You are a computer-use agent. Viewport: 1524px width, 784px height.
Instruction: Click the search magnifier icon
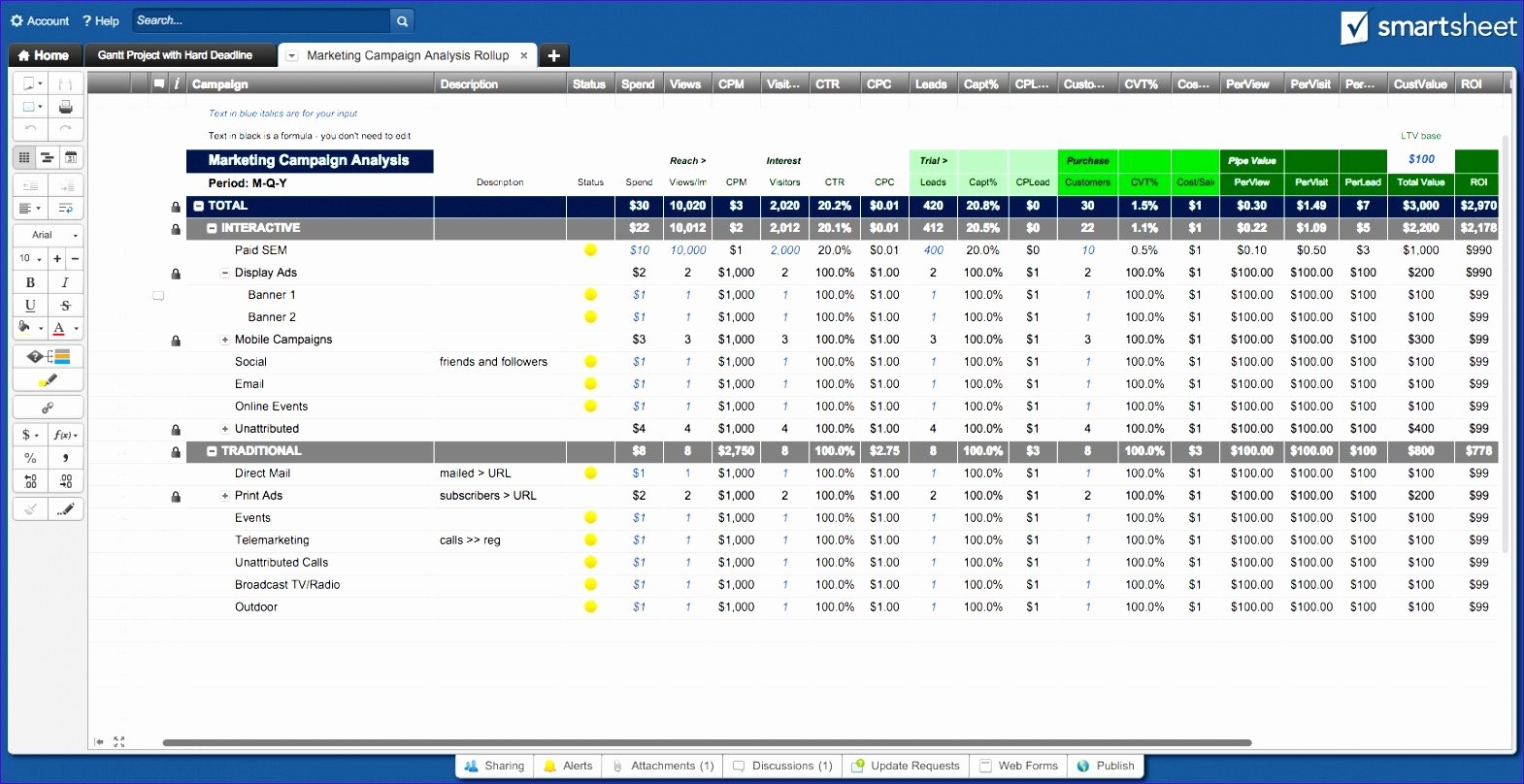tap(402, 20)
